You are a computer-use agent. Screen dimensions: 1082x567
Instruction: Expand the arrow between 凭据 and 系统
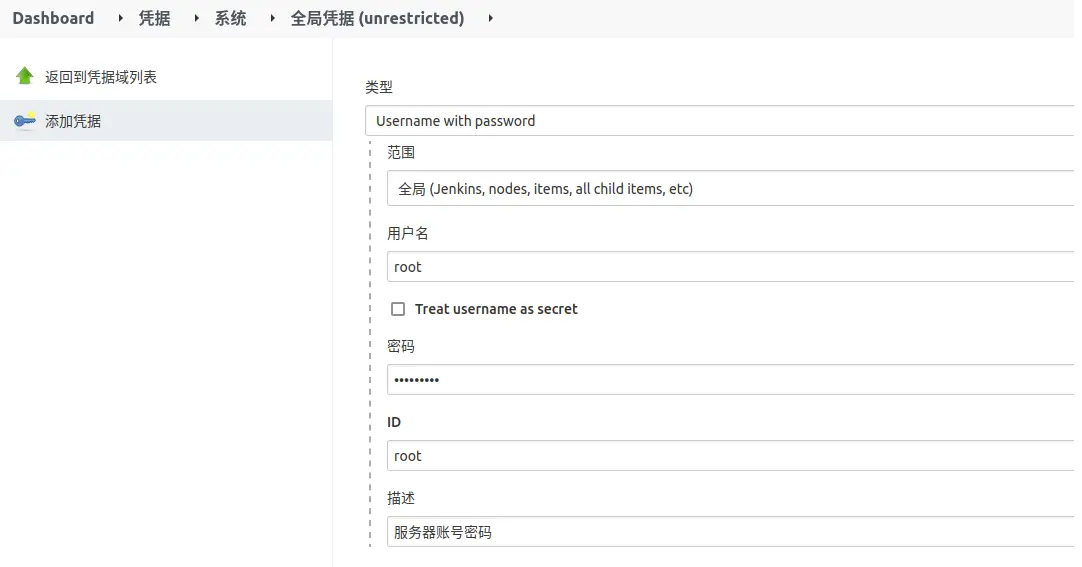click(197, 18)
